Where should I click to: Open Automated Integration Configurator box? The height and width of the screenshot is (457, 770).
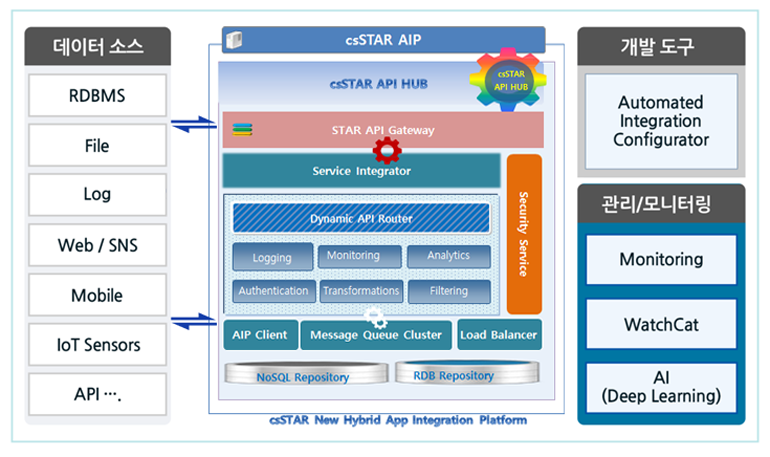click(x=661, y=121)
